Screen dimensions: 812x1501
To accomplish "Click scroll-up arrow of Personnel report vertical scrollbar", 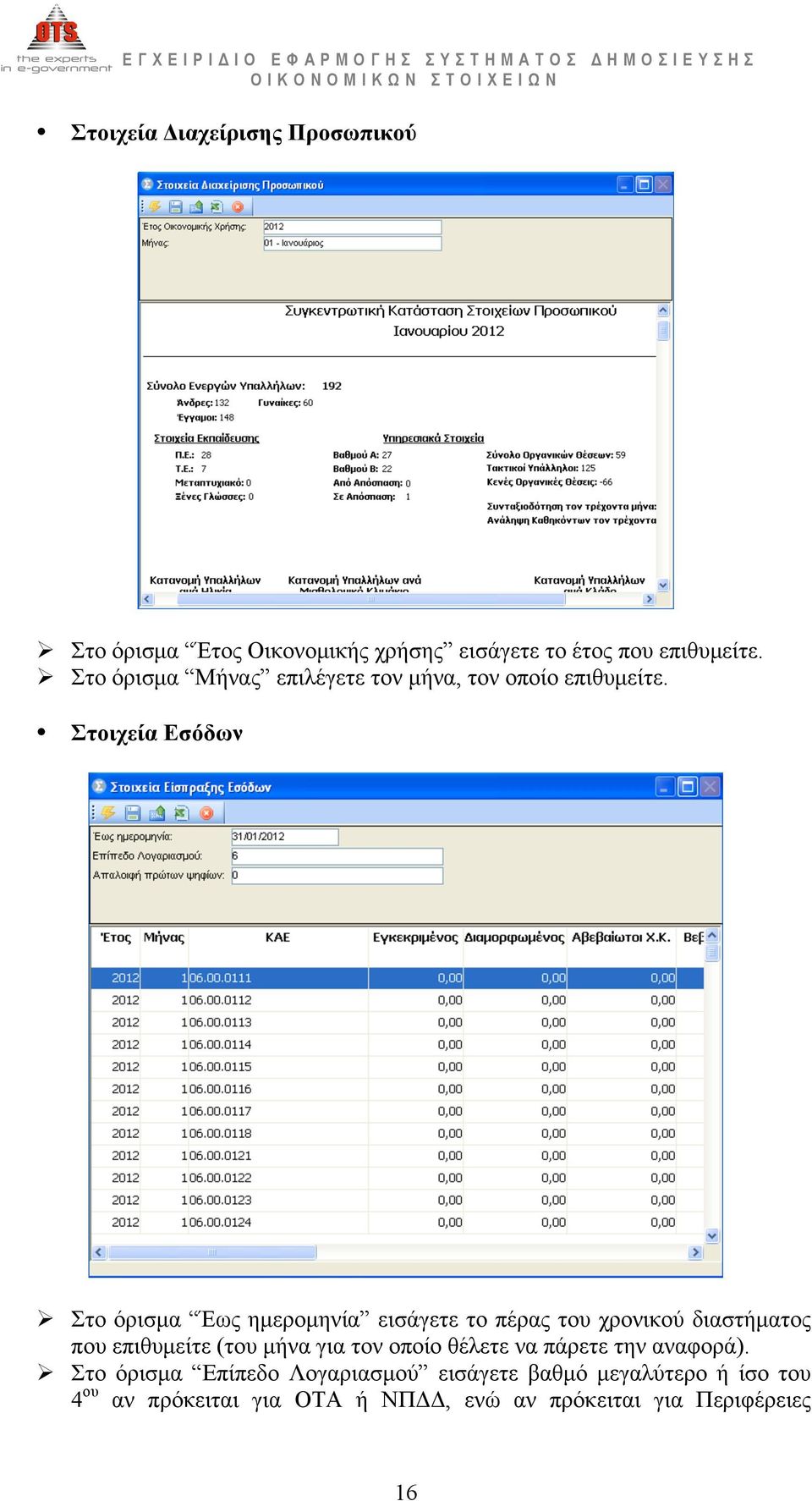I will coord(663,311).
